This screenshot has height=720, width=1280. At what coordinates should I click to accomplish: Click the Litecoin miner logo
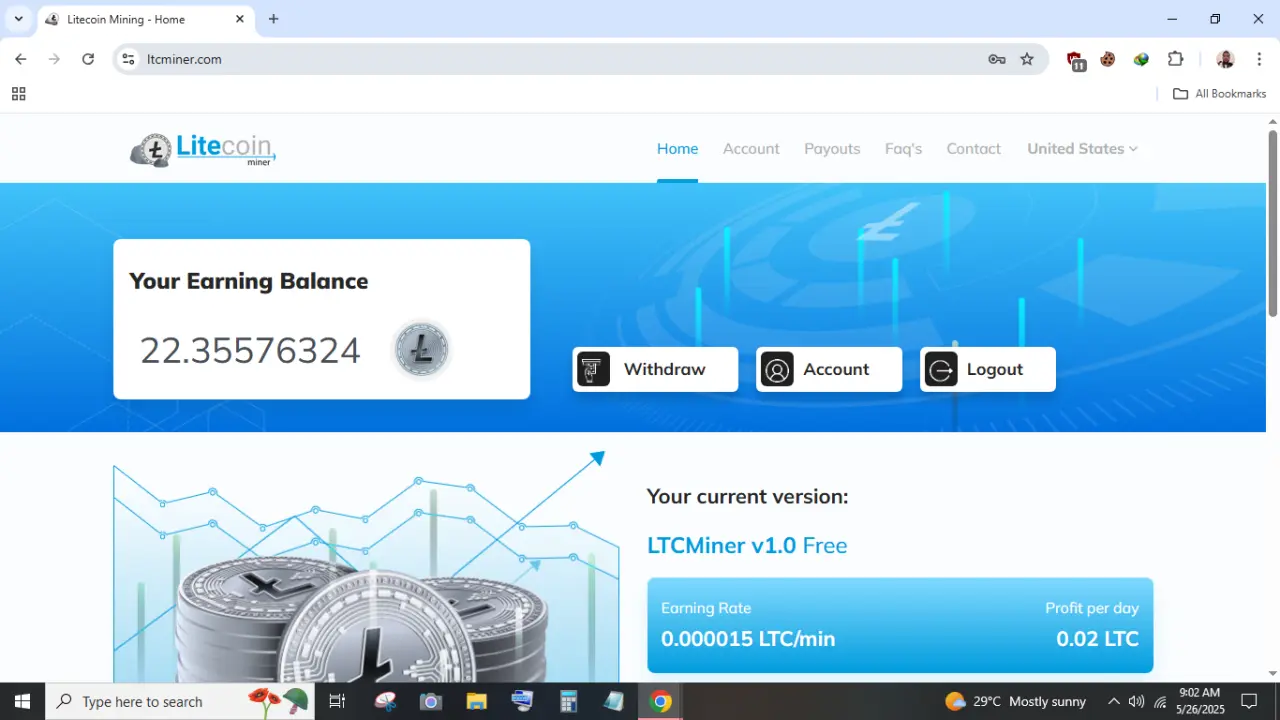point(203,149)
